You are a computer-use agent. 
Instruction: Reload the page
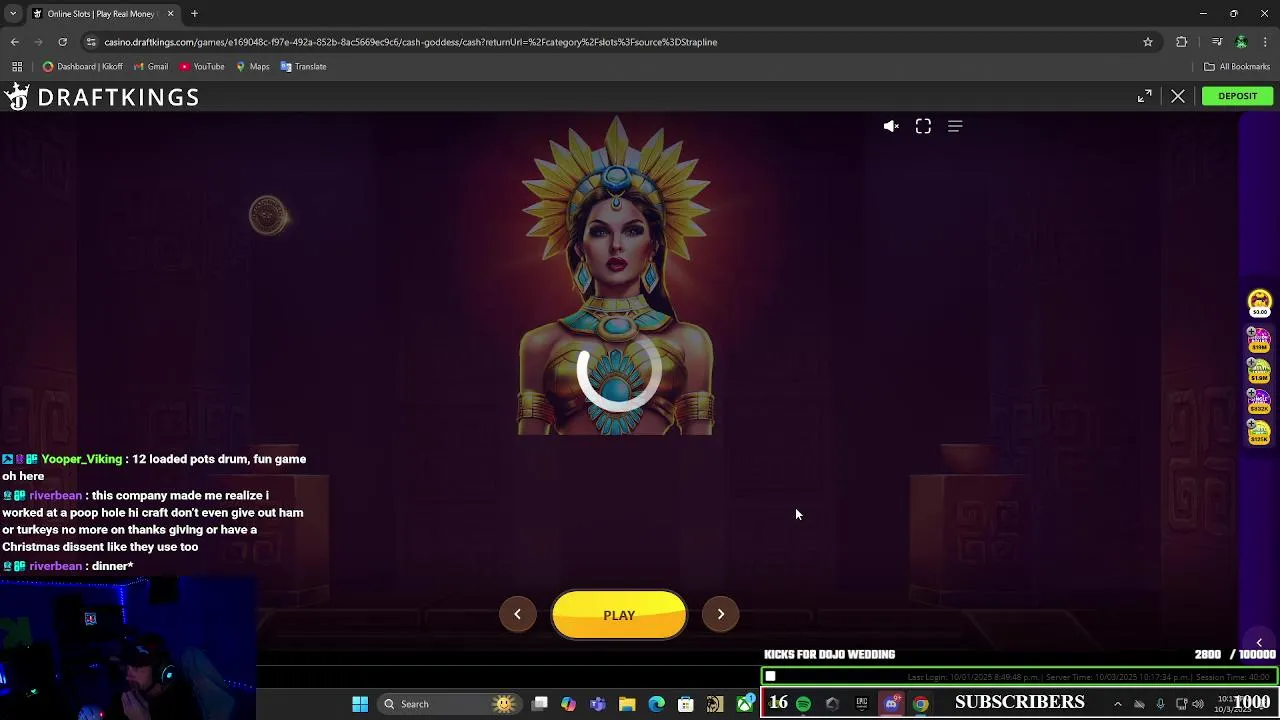[x=62, y=42]
